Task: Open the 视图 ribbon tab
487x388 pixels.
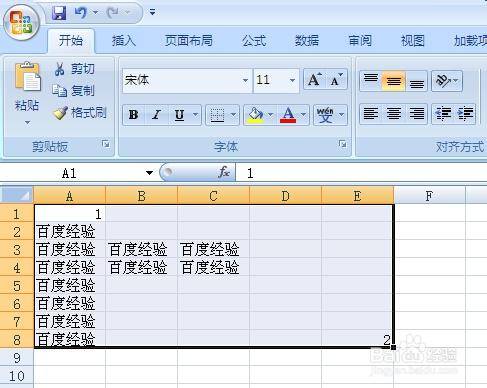Action: [x=413, y=41]
